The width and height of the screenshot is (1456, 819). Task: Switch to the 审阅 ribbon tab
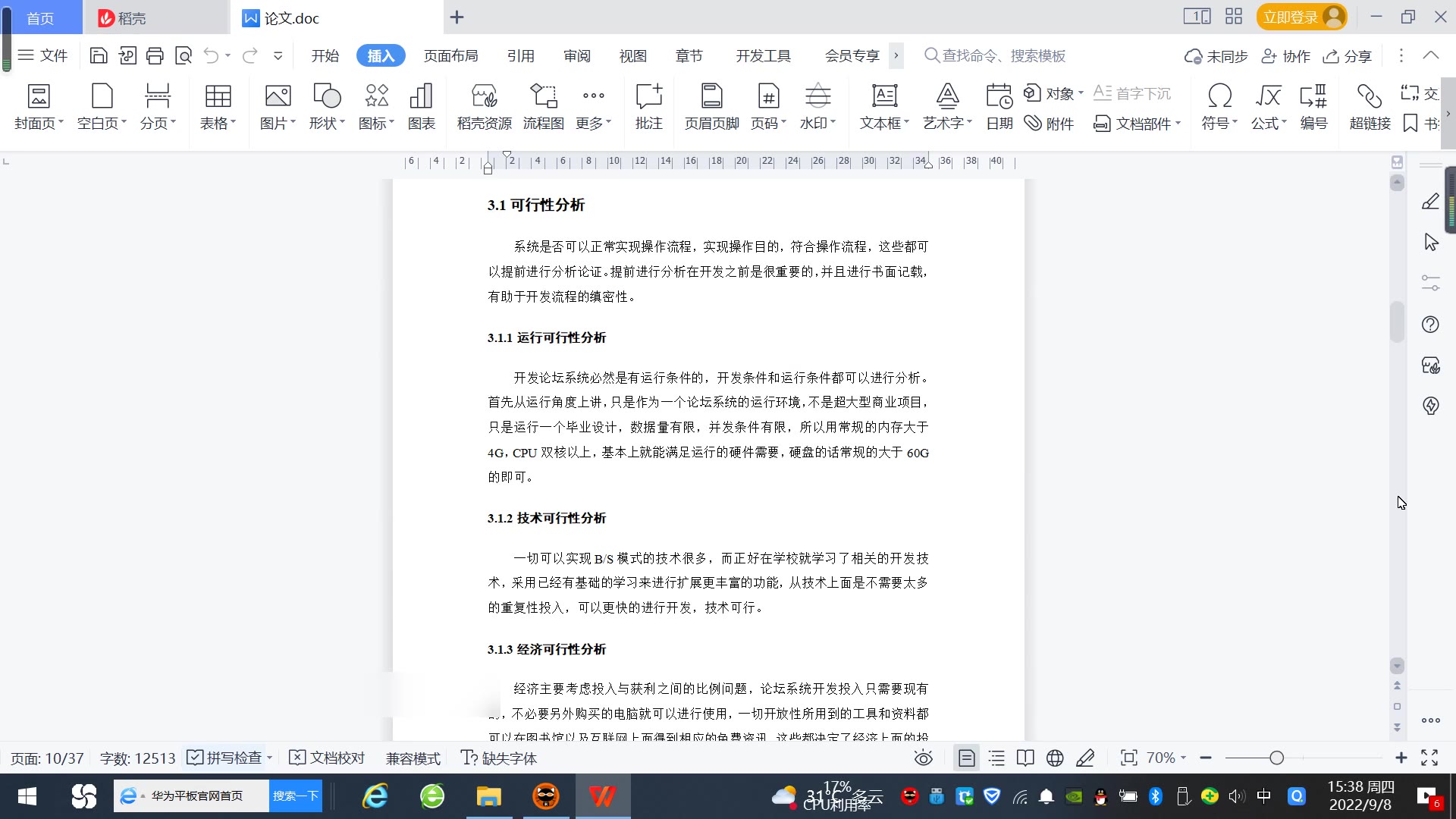576,55
